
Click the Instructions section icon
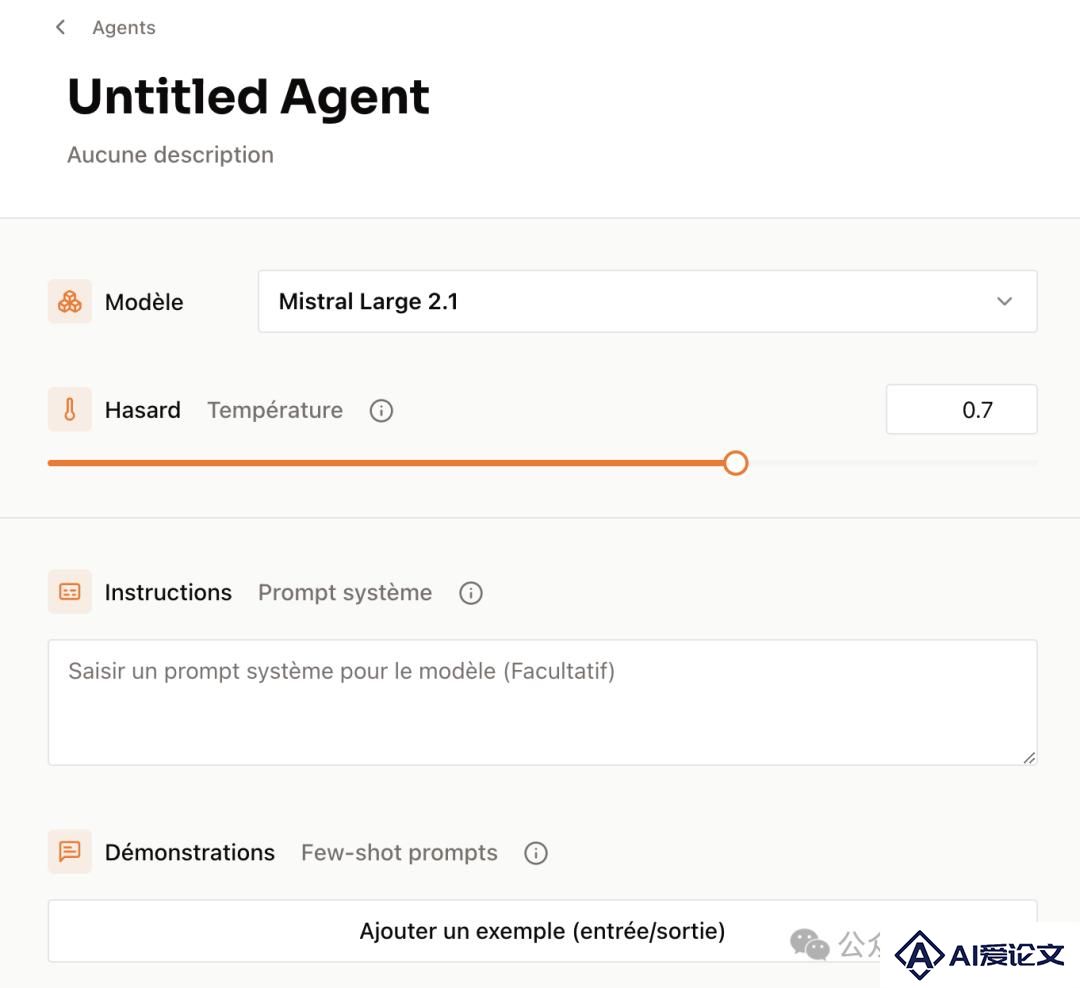70,591
